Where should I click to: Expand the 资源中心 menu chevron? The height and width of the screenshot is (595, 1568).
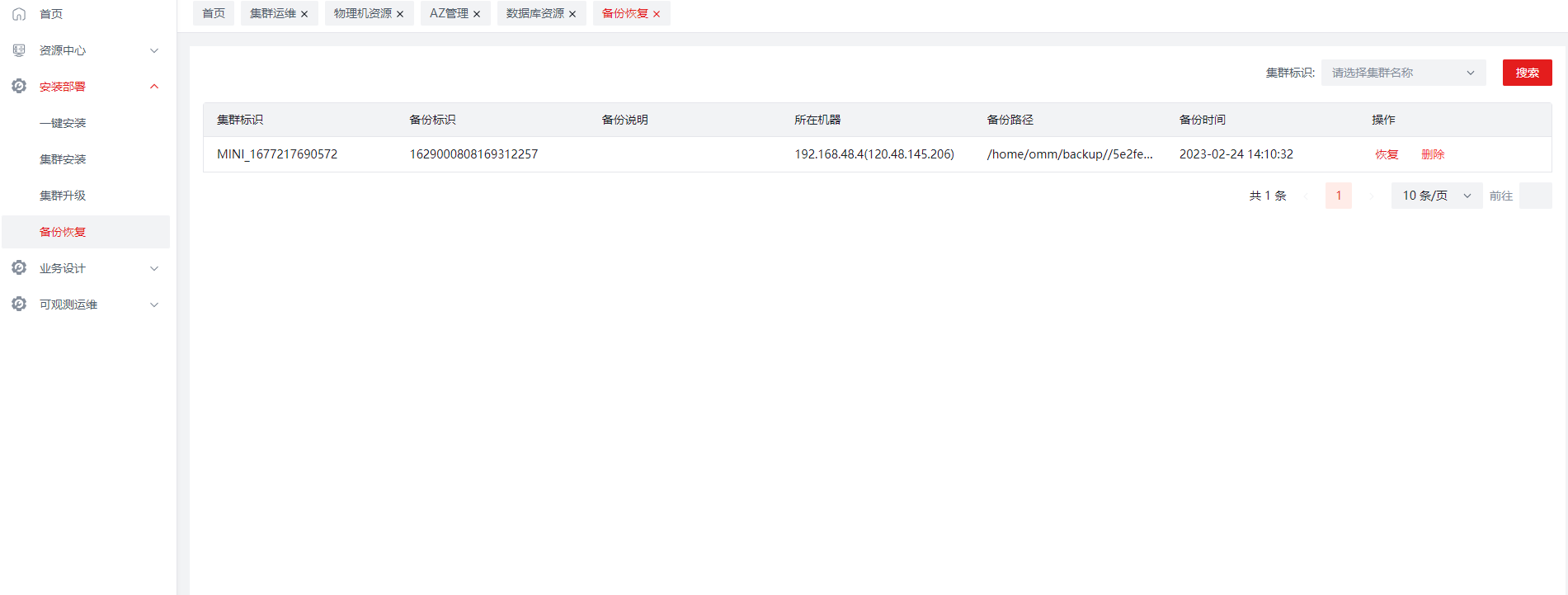tap(154, 50)
